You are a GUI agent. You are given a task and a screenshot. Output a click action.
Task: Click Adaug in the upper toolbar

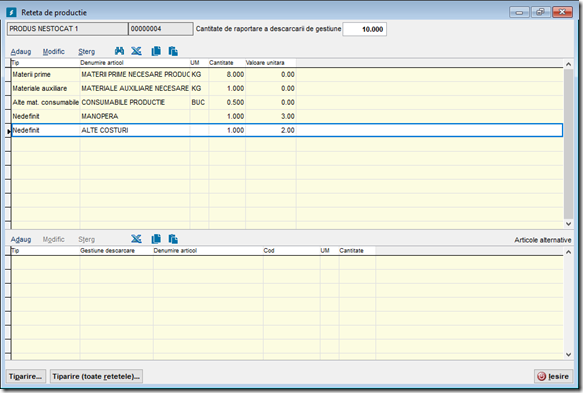[x=21, y=51]
